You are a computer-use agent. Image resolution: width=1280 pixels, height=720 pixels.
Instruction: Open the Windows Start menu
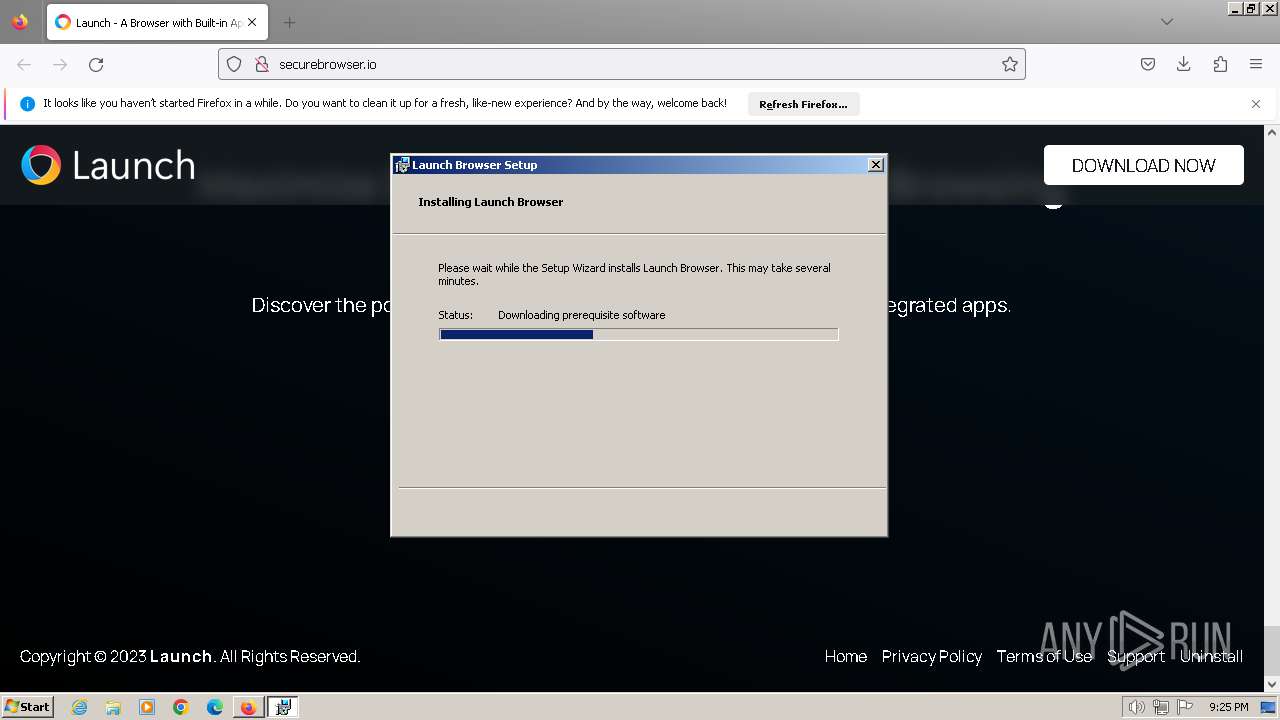[28, 707]
